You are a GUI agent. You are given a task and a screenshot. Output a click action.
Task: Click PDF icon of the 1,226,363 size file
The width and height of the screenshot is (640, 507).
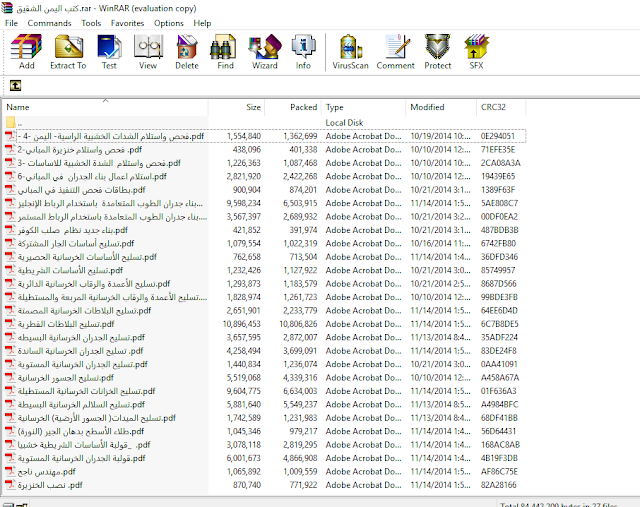point(10,162)
